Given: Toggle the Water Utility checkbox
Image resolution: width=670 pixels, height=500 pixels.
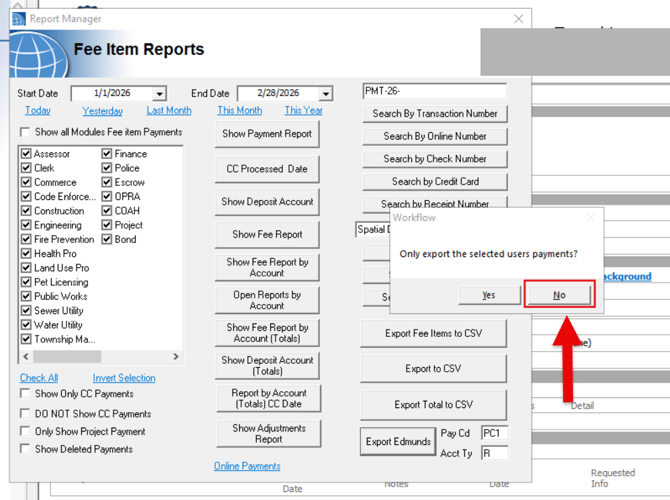Looking at the screenshot, I should (x=26, y=325).
